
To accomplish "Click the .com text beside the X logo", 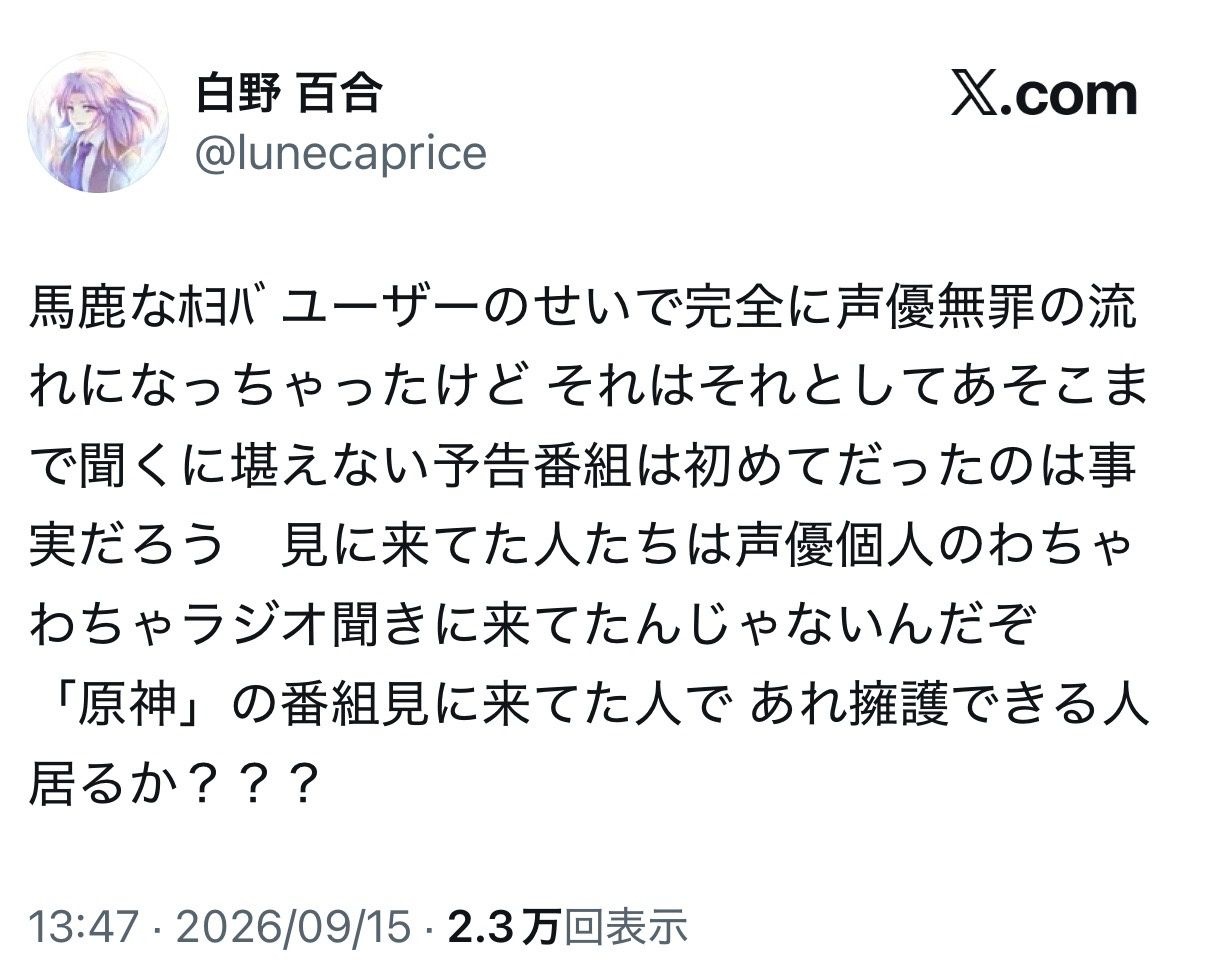I will click(x=1069, y=96).
